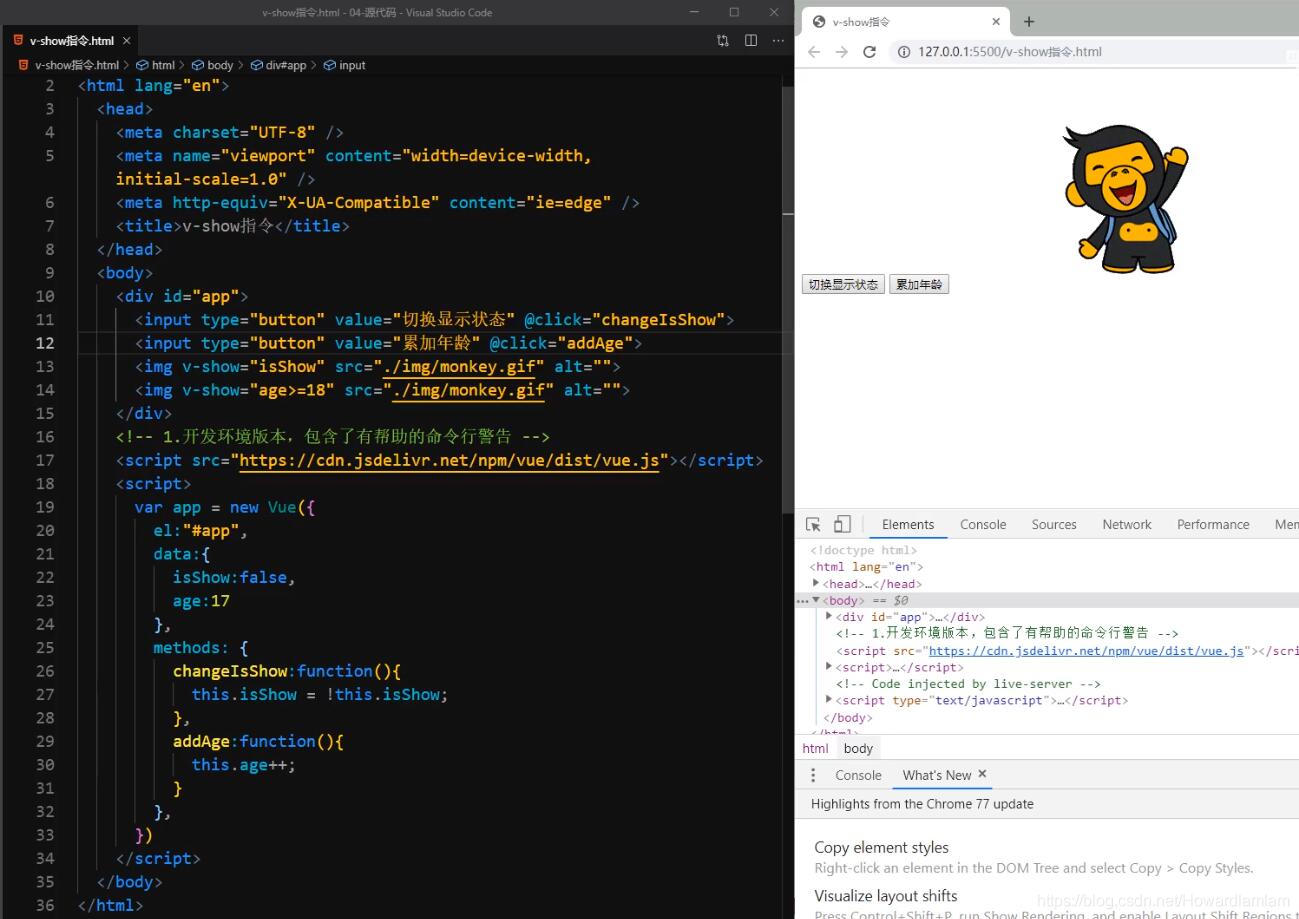Switch to DevTools Performance tab
This screenshot has height=919, width=1299.
tap(1213, 524)
